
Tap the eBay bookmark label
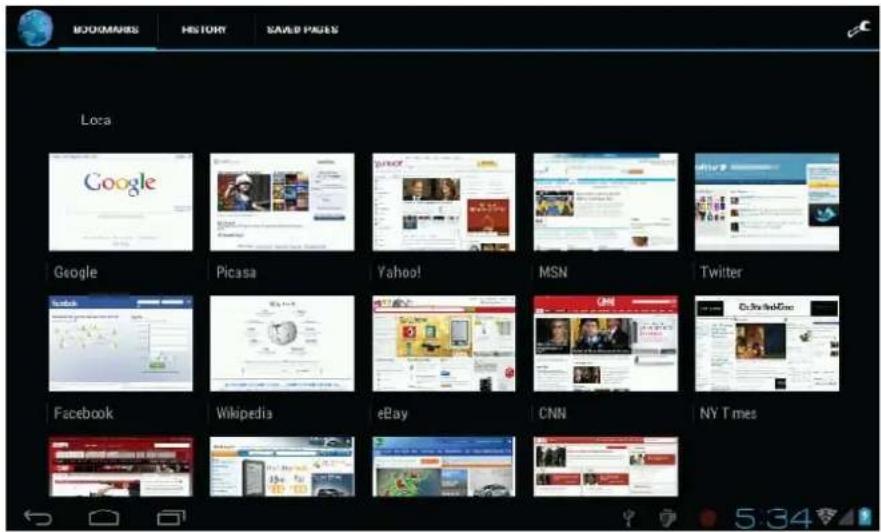coord(392,414)
